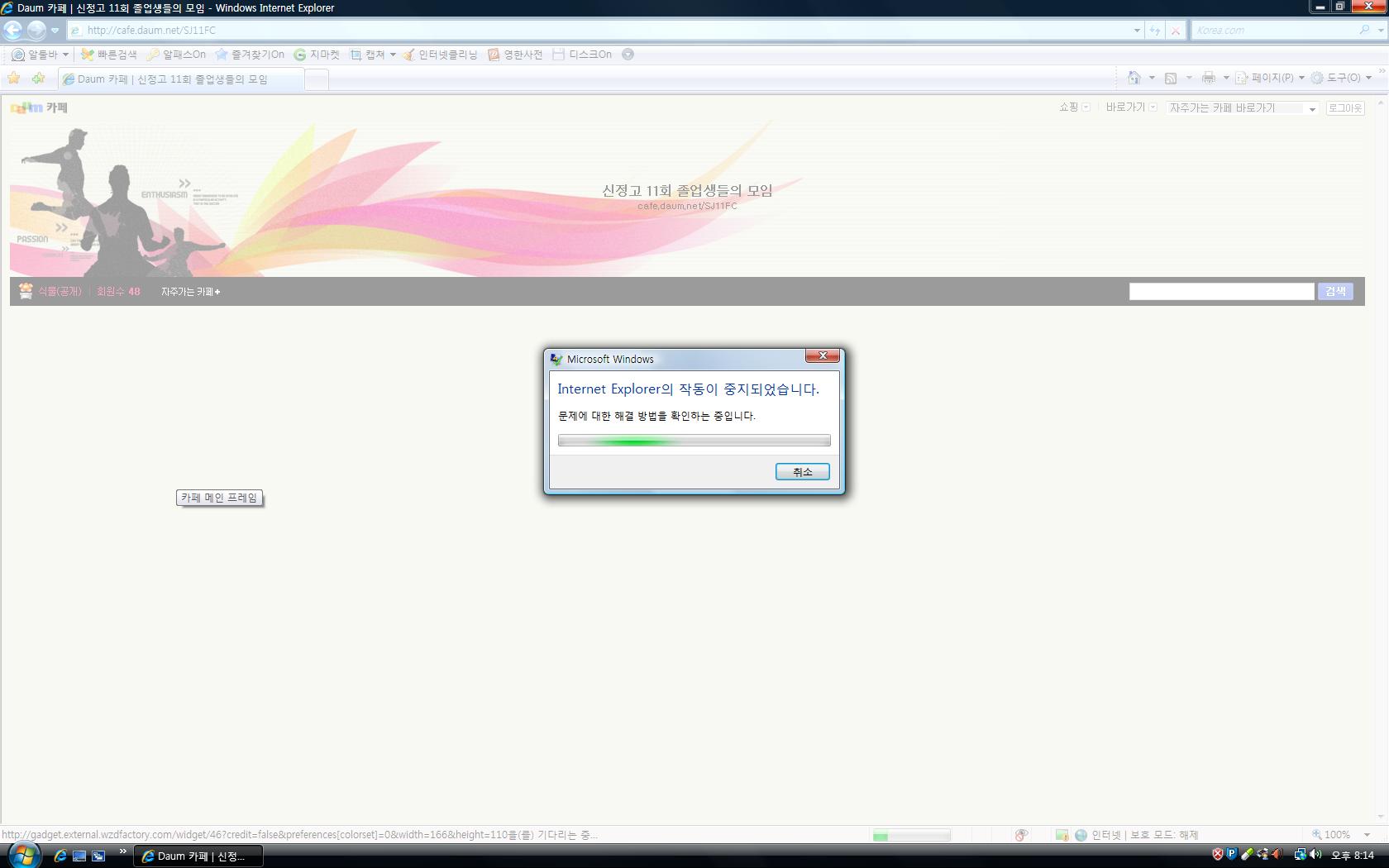Open the 페이지(P) menu

[1270, 78]
